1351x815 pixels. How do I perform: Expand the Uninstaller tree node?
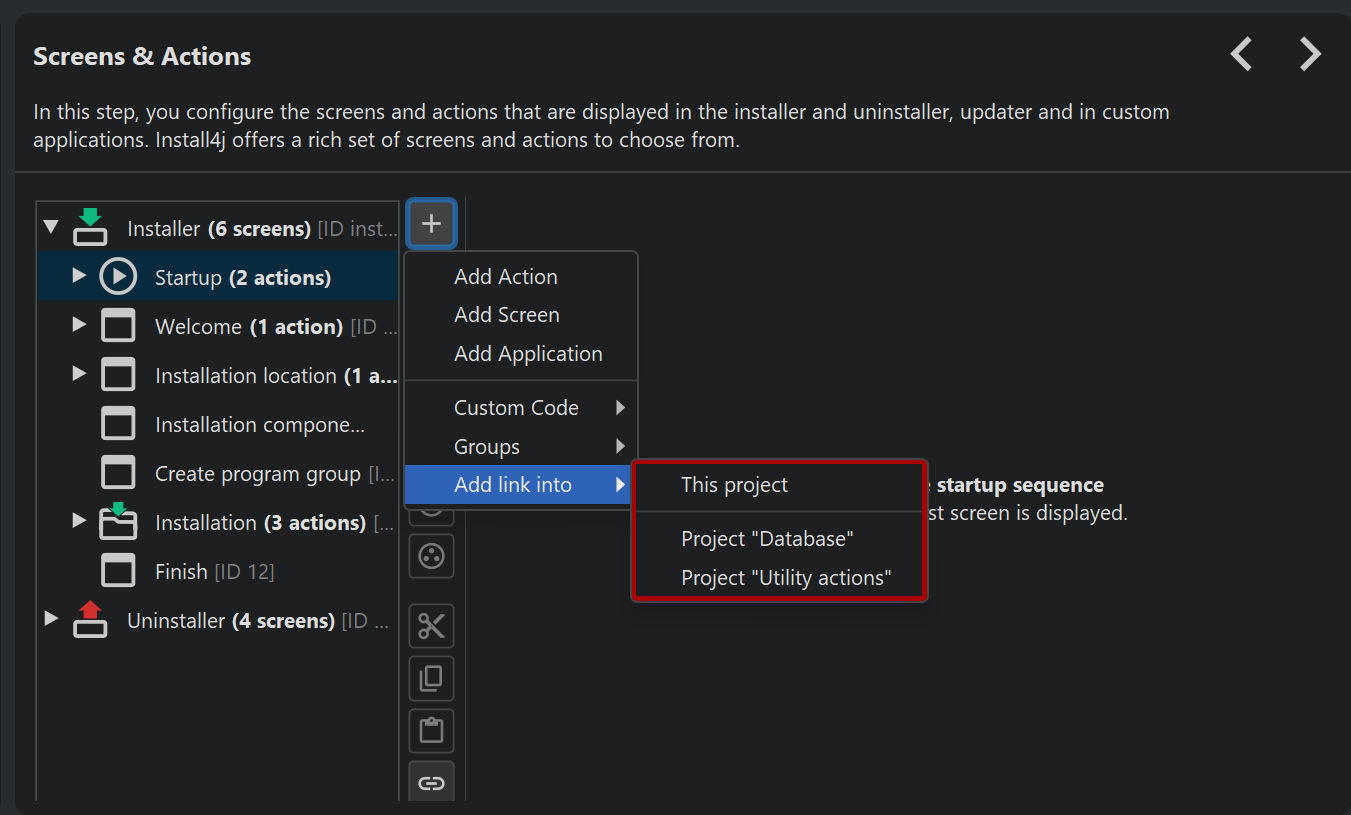(51, 620)
